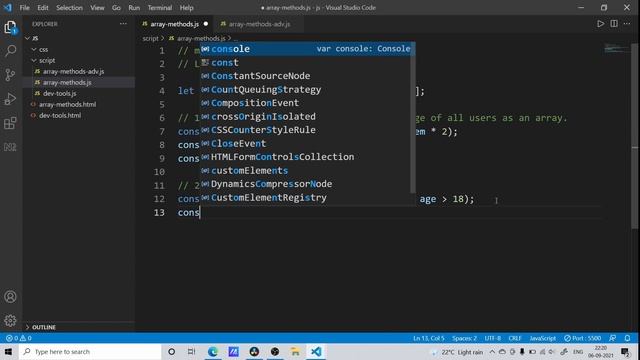
Task: Switch to the array-methods.js tab
Action: click(x=174, y=24)
